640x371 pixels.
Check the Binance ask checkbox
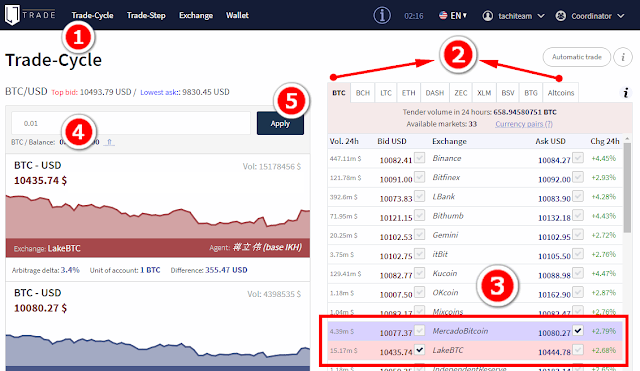[x=578, y=158]
